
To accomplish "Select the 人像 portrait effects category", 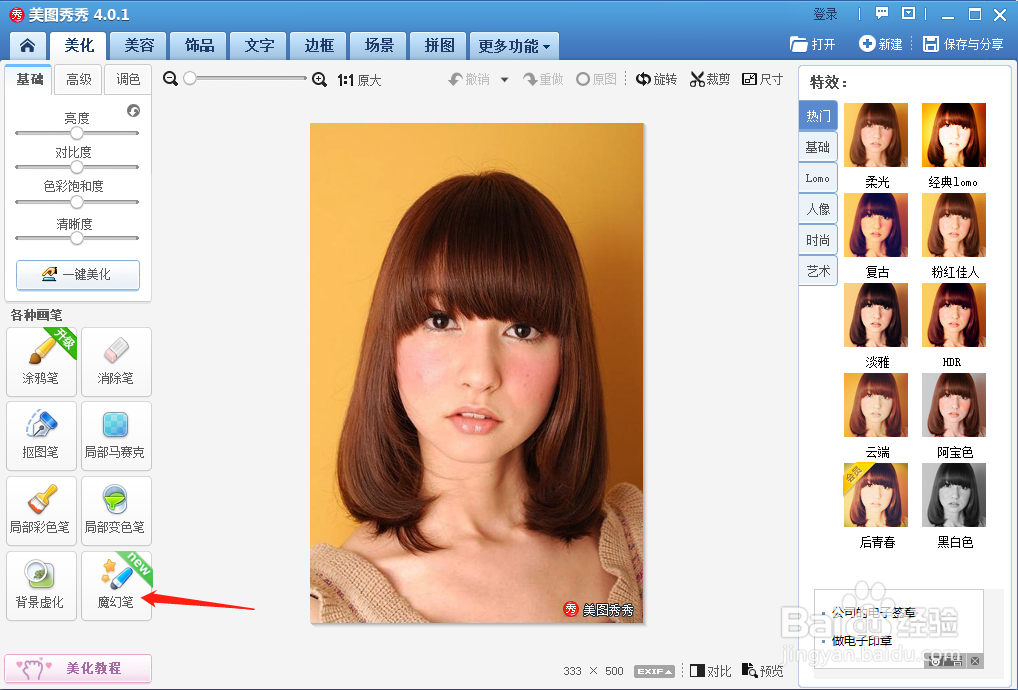I will (x=818, y=209).
